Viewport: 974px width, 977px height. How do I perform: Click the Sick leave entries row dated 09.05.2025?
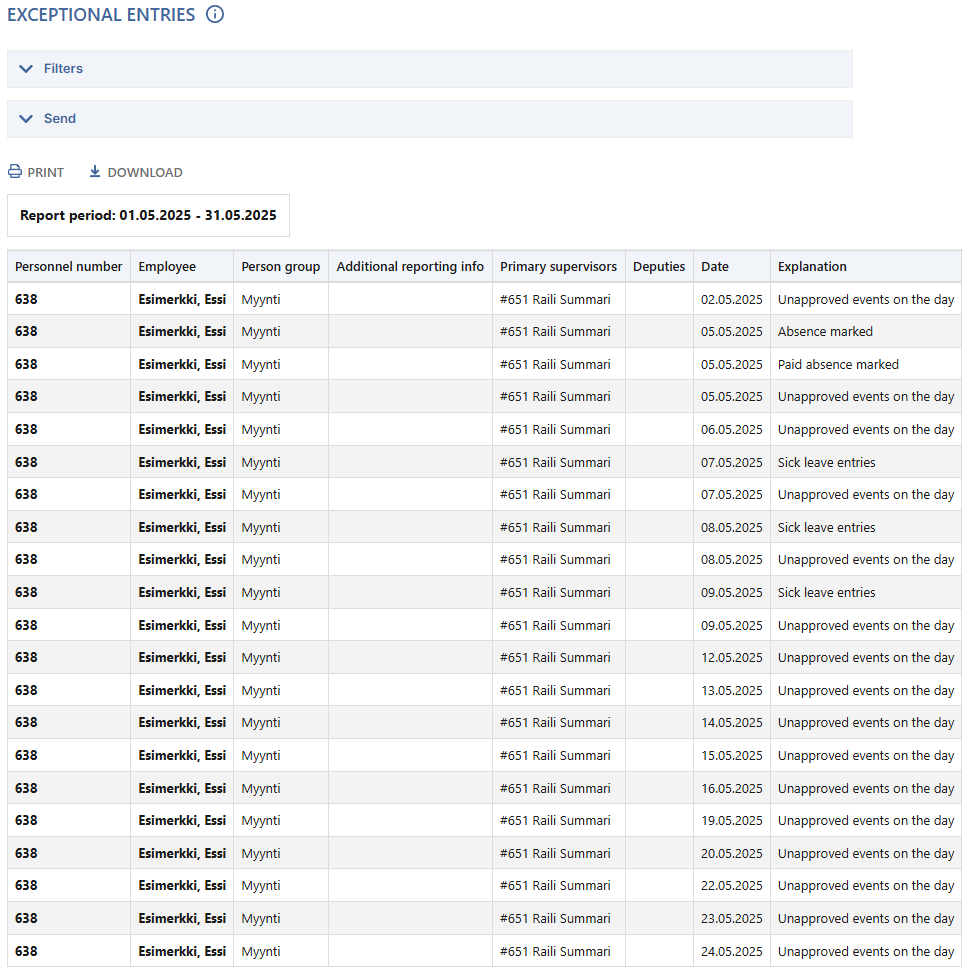484,593
